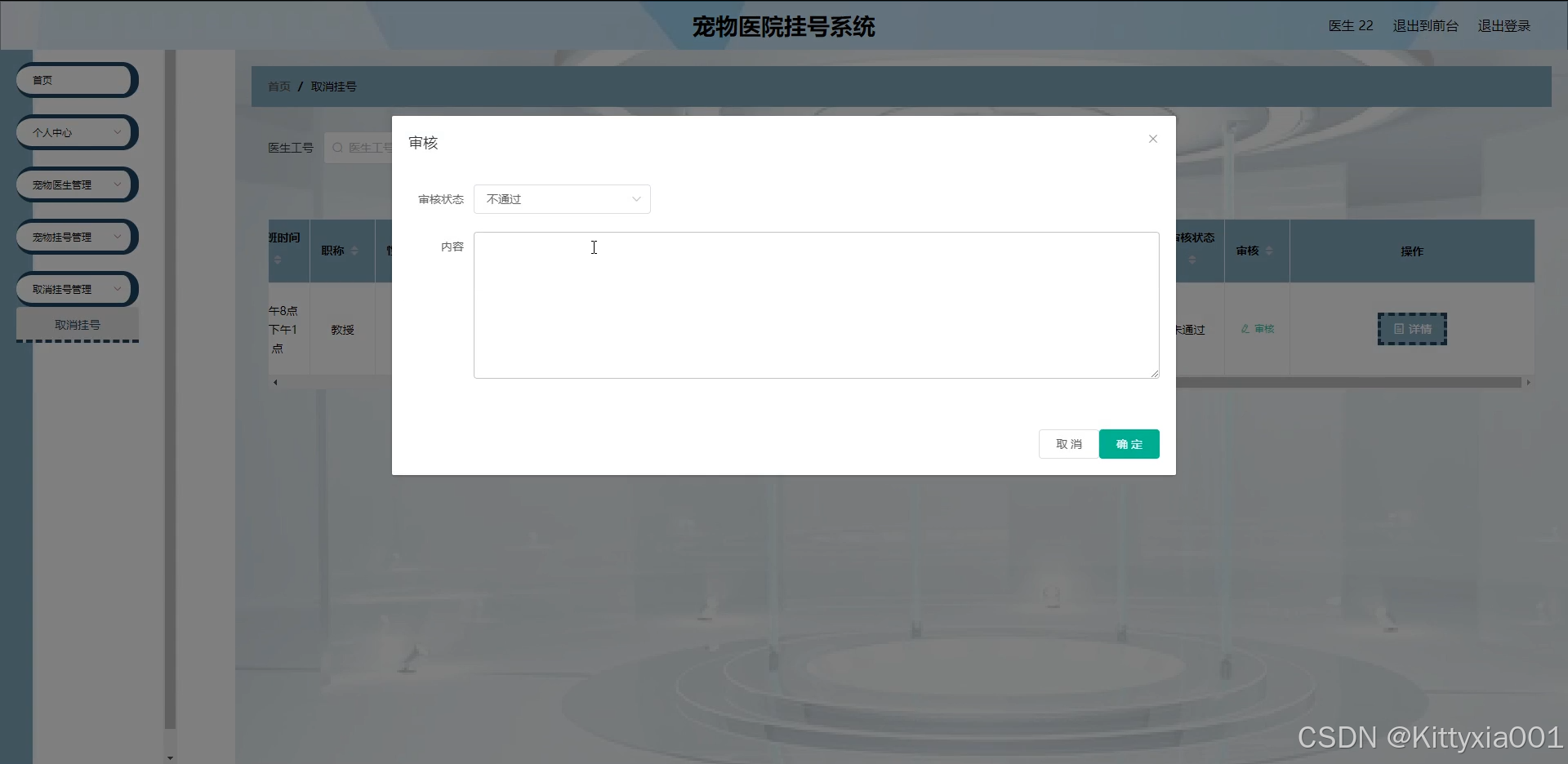Click the sort arrows on the 职称 column
This screenshot has width=1568, height=764.
click(354, 251)
